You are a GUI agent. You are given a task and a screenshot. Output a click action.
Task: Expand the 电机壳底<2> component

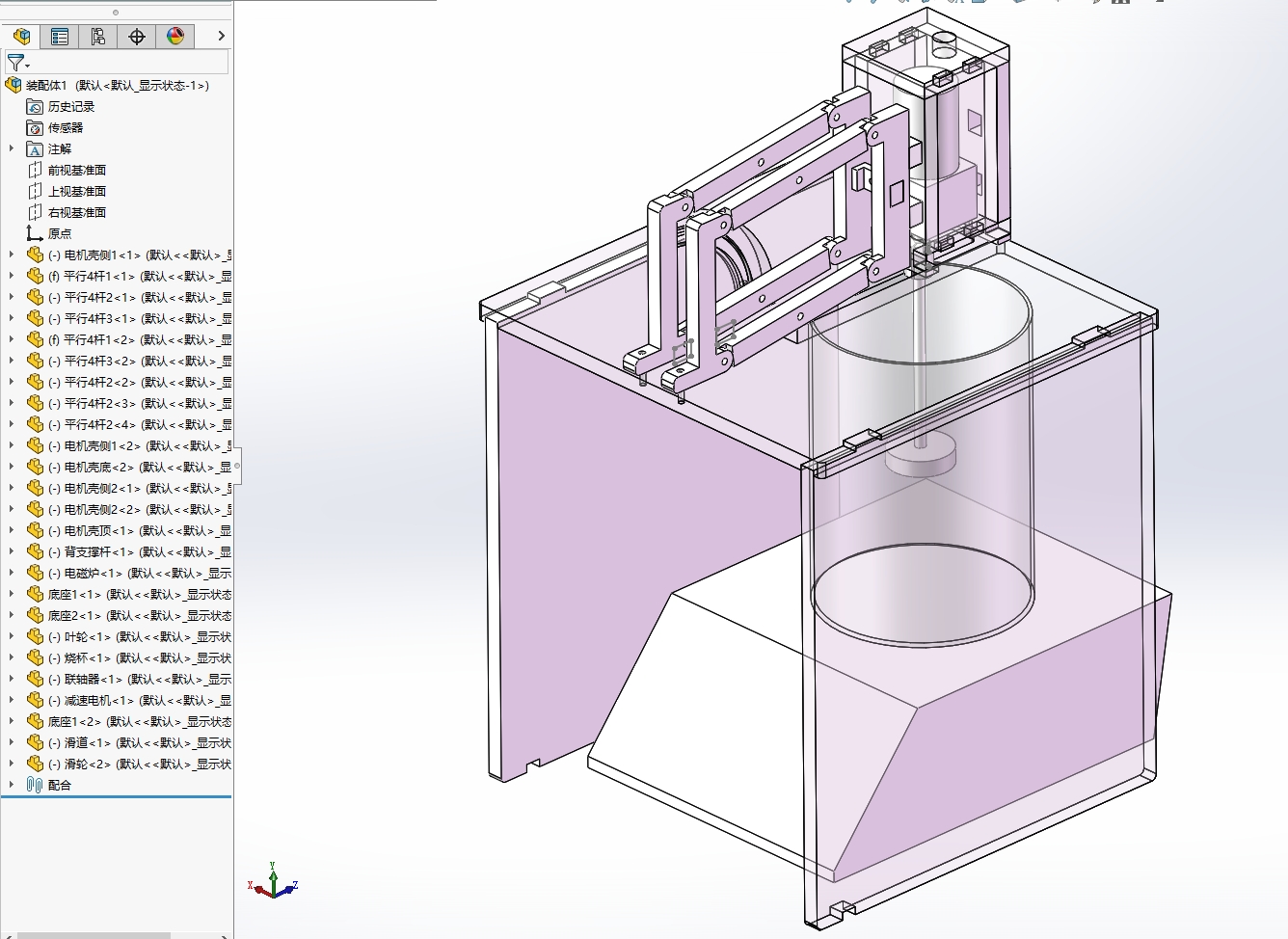pos(12,467)
